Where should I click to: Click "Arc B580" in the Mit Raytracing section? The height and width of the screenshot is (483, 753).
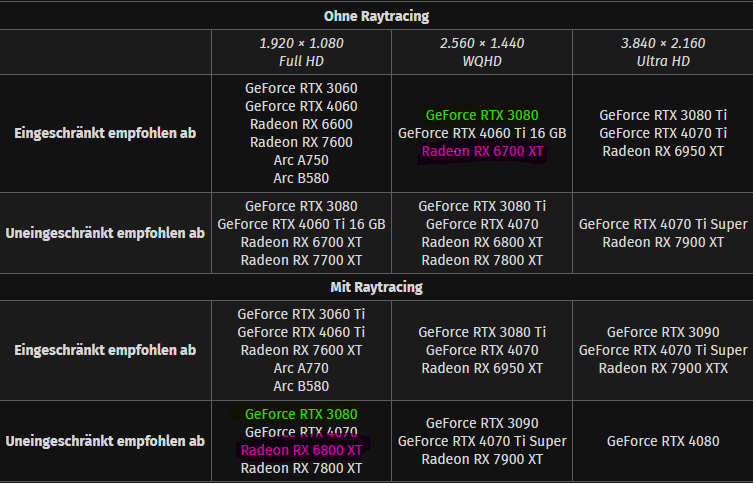[302, 386]
